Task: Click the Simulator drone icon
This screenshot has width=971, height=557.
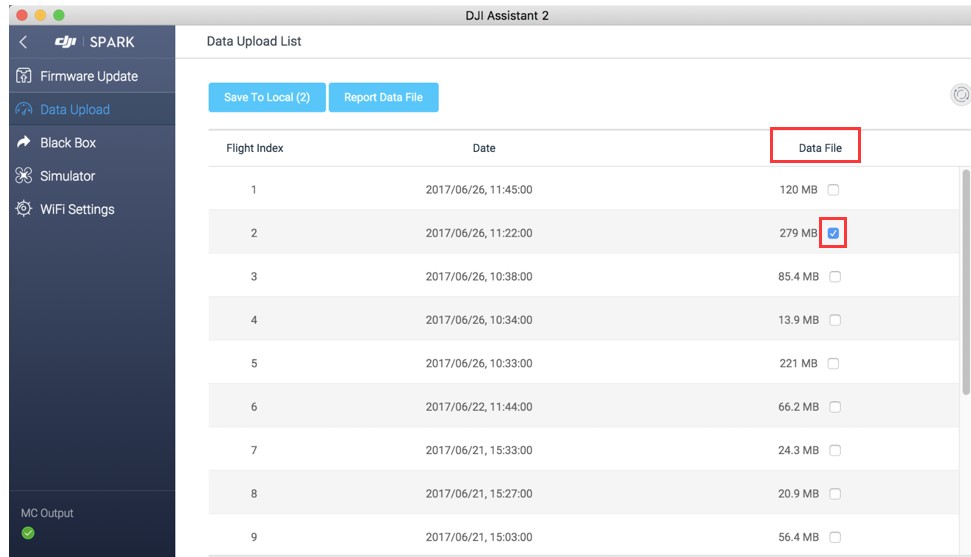Action: point(24,175)
